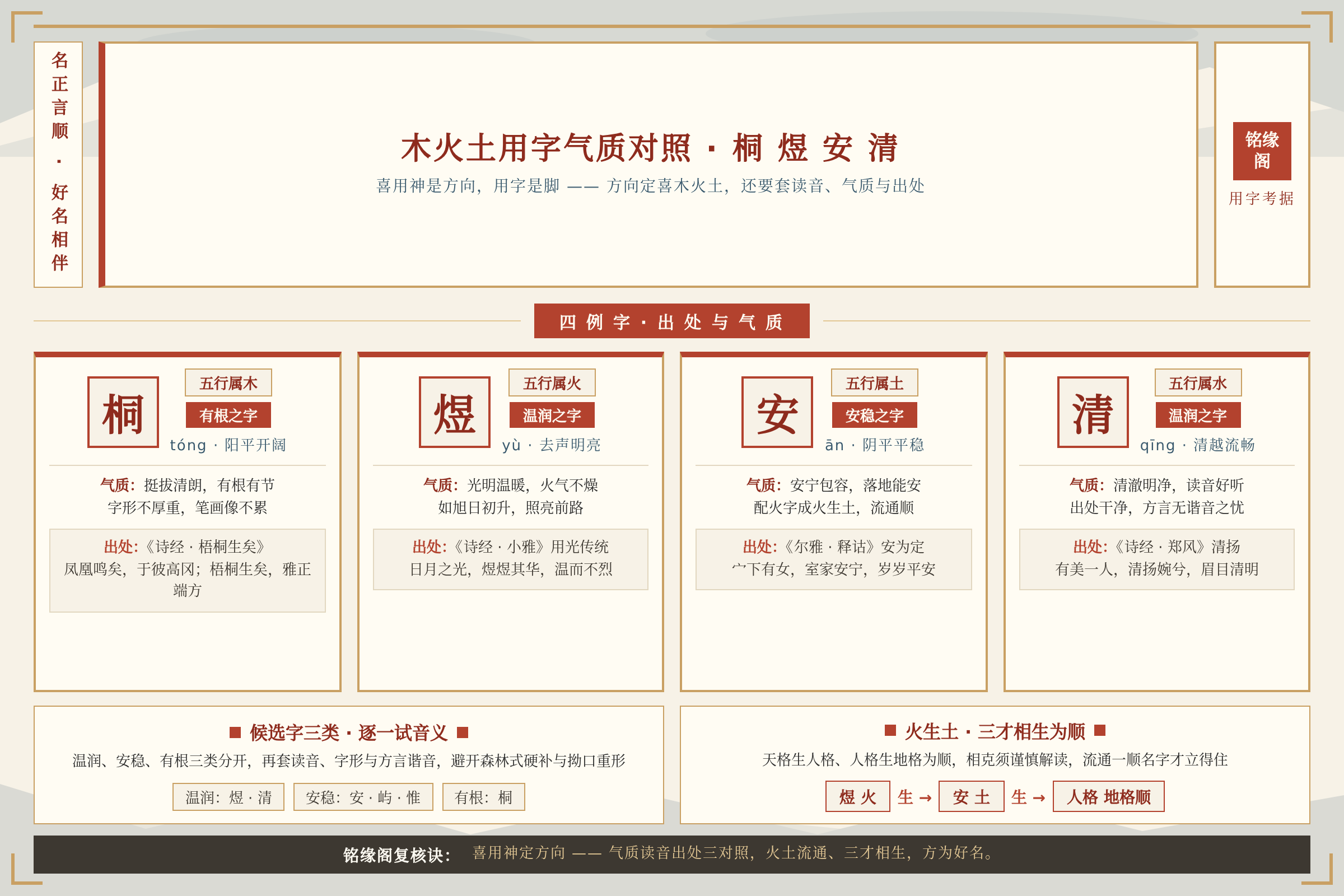This screenshot has height=896, width=1344.
Task: Click 气质 text 光明温暖，火气不燥
Action: coord(533,485)
